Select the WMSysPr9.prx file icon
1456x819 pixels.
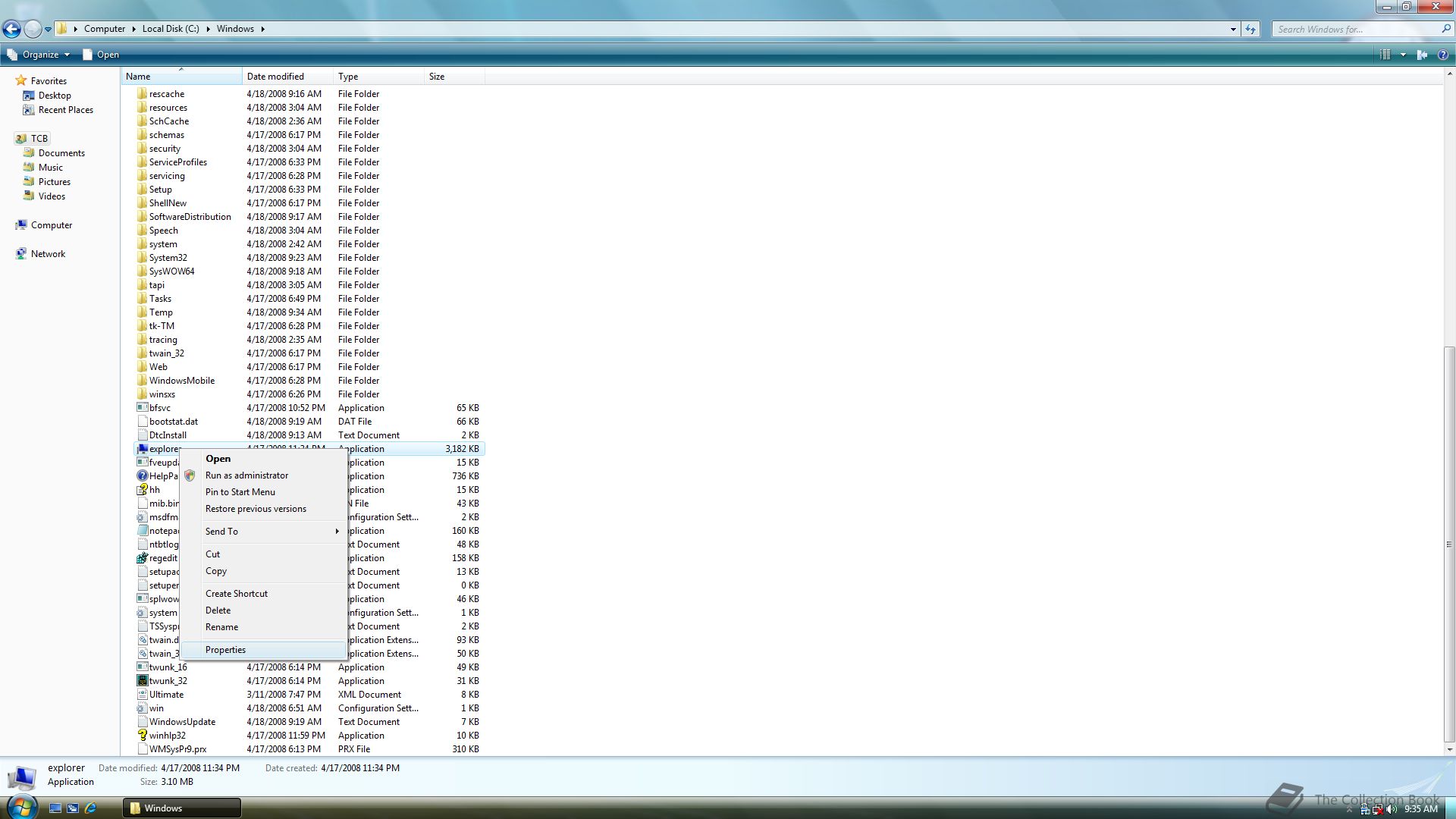pyautogui.click(x=142, y=749)
